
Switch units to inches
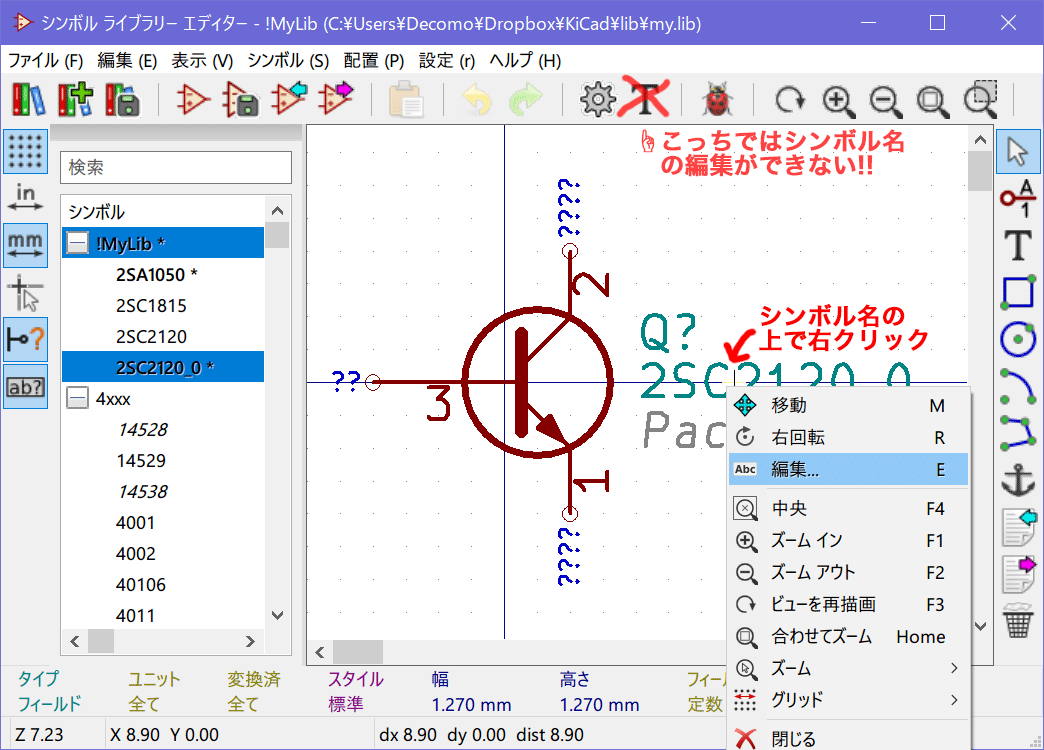pos(26,197)
